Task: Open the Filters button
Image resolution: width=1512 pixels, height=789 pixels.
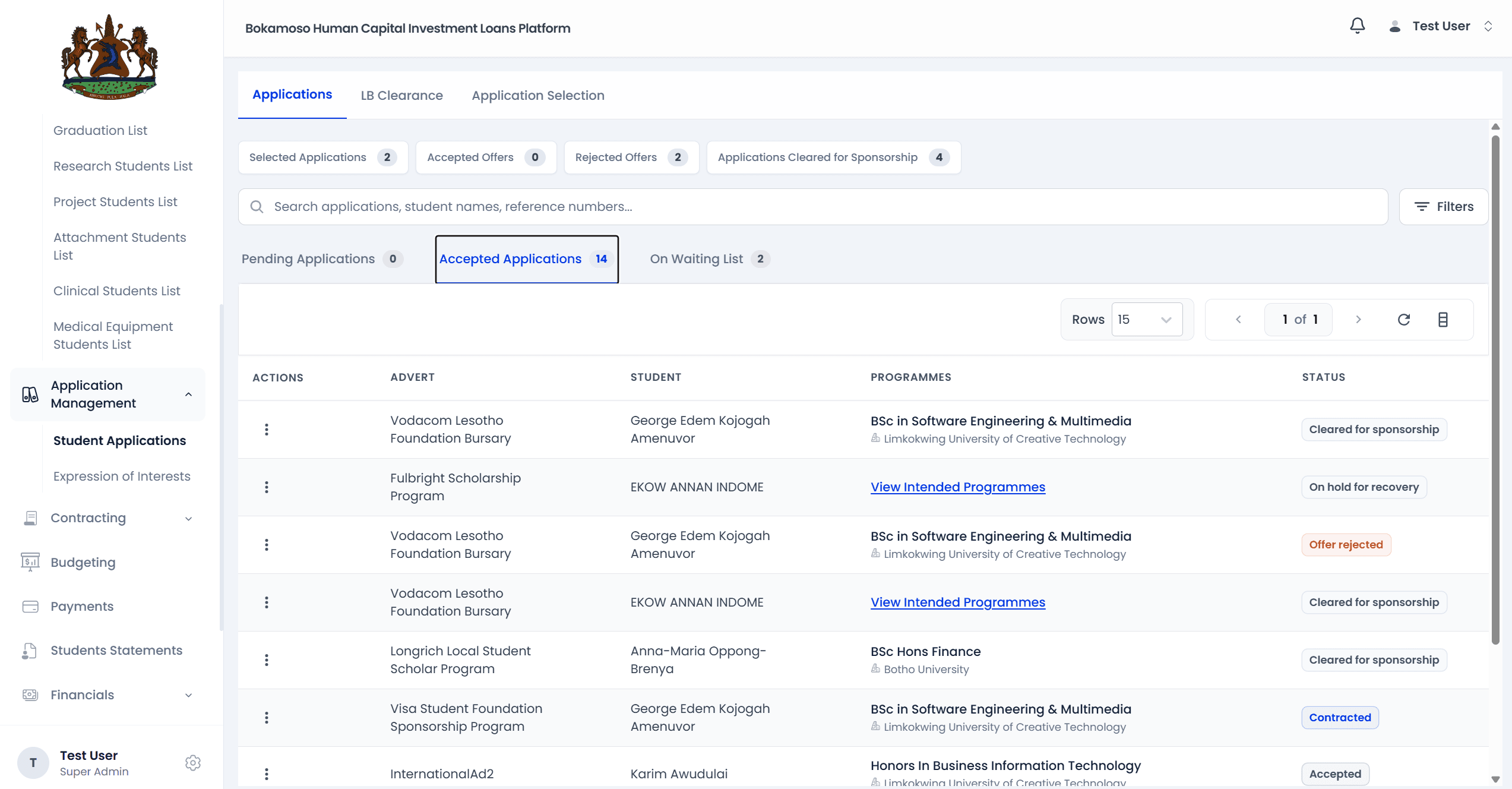Action: 1444,207
